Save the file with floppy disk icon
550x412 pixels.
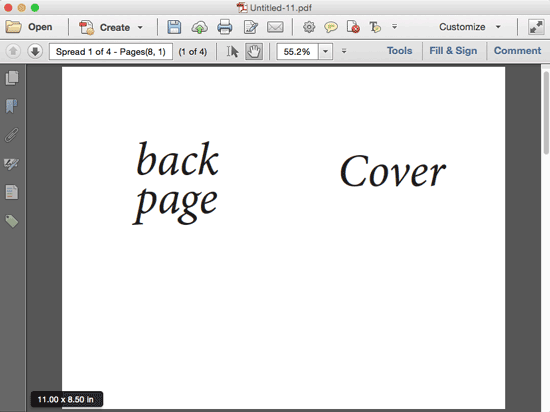point(174,27)
